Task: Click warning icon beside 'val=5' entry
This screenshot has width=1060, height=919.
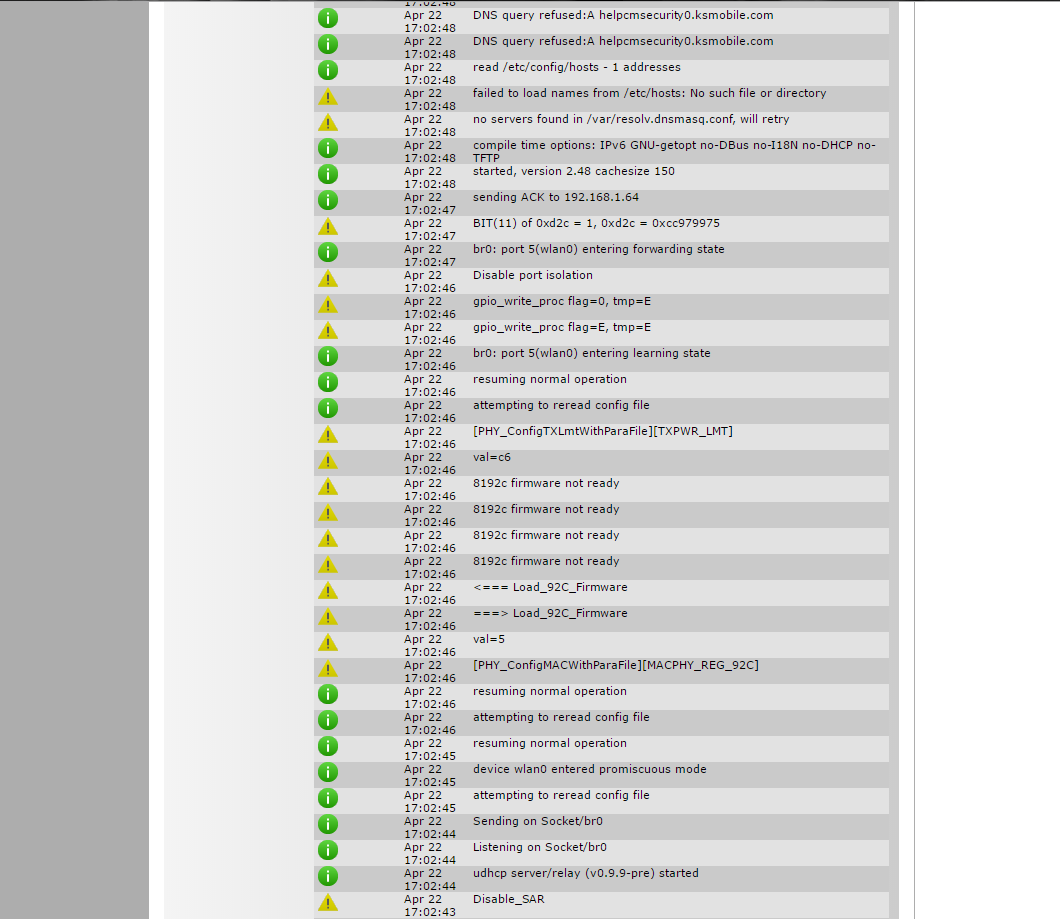Action: [328, 643]
